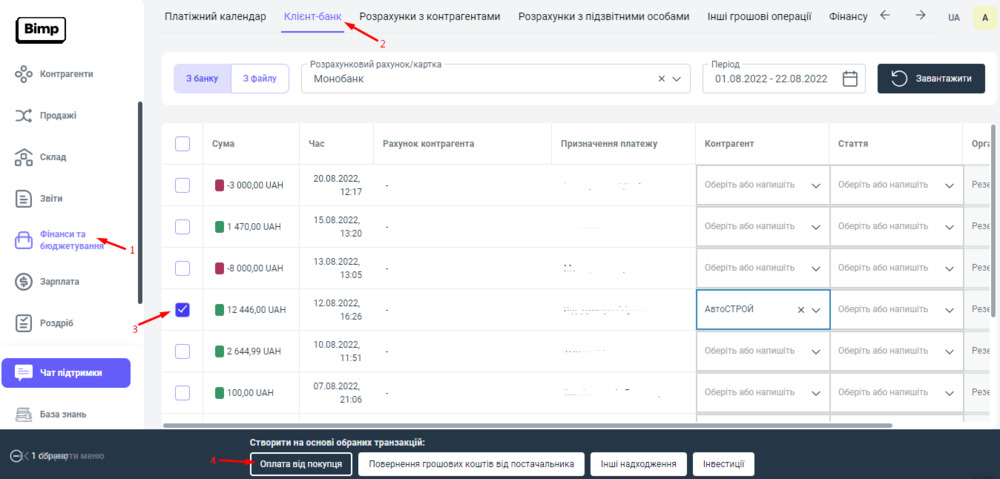Click the Контрагенти sidebar icon
Image resolution: width=1000 pixels, height=479 pixels.
25,74
